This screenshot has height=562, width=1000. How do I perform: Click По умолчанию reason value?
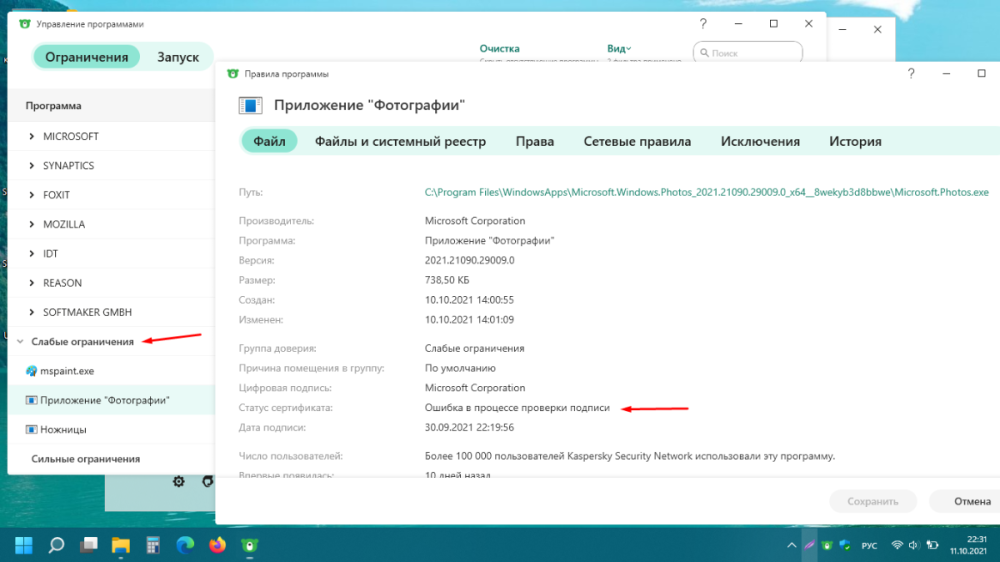pos(460,368)
